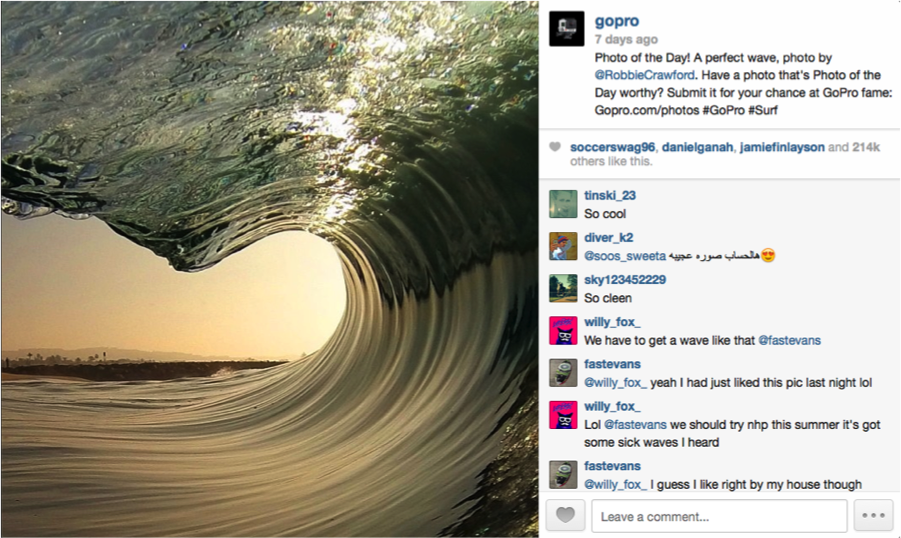This screenshot has width=901, height=538.
Task: Open the tinski_23 username link
Action: 610,195
